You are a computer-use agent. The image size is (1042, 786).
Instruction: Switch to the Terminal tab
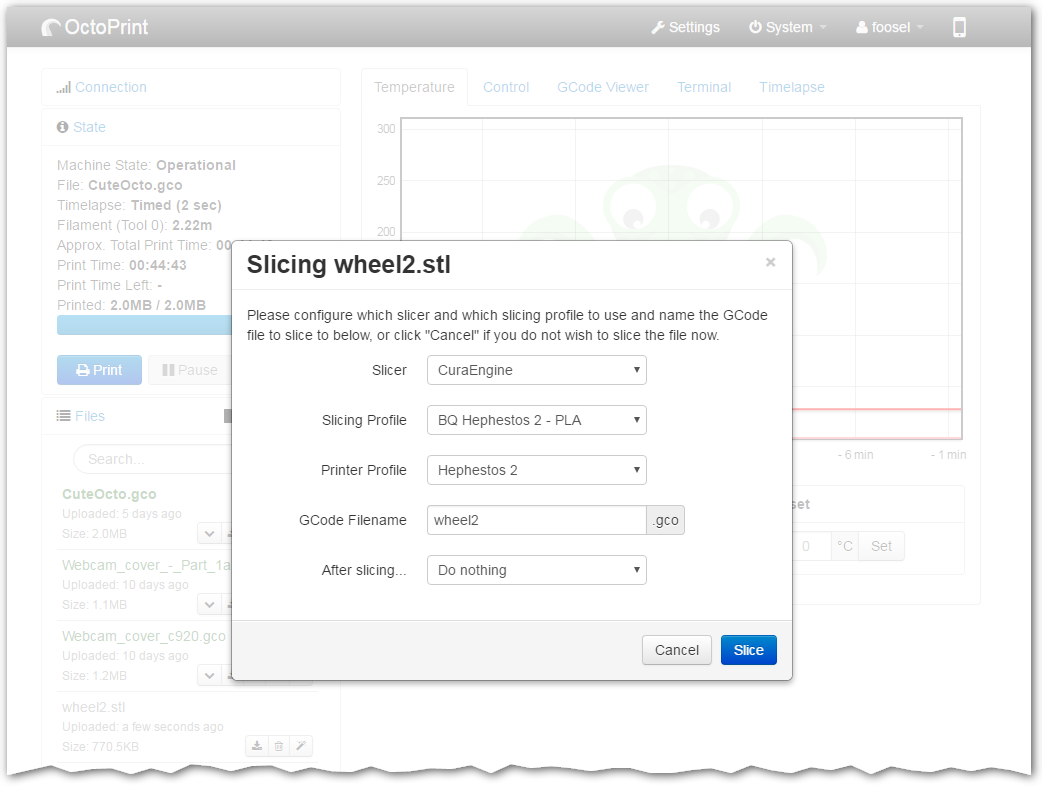tap(704, 87)
